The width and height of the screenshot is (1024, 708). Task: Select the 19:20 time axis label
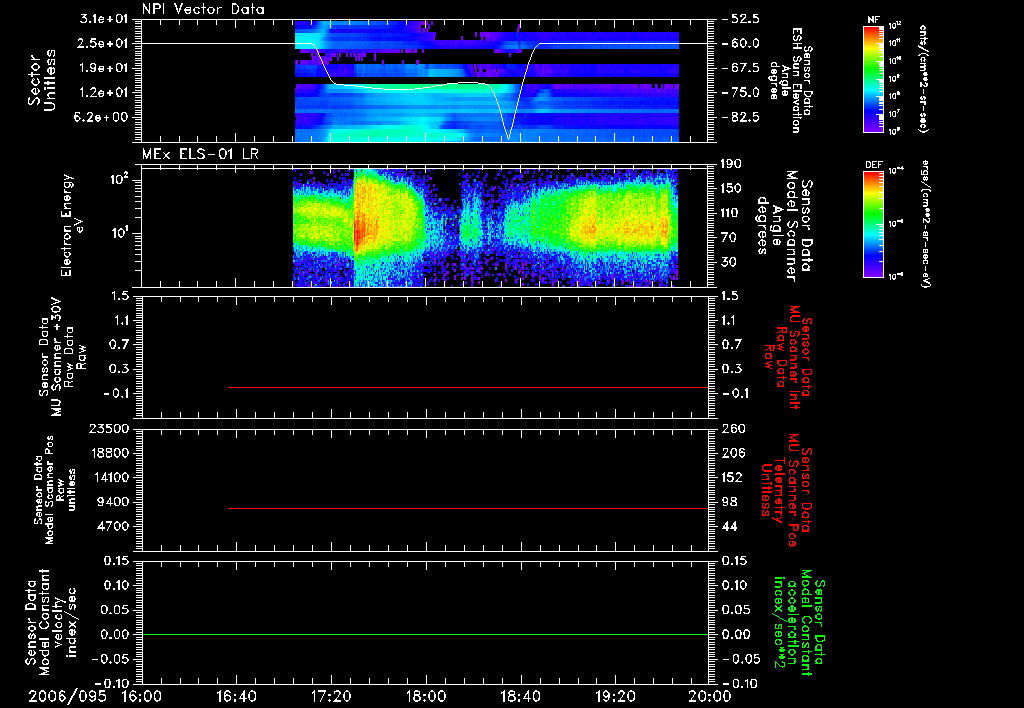[x=615, y=696]
